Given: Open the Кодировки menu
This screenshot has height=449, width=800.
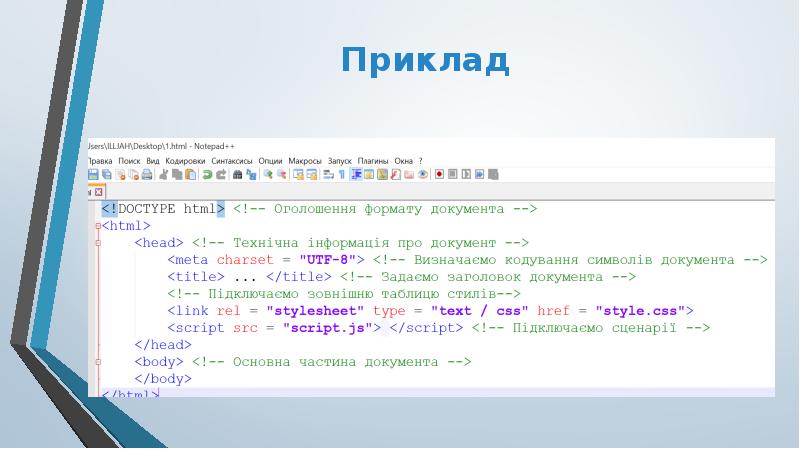Looking at the screenshot, I should [x=185, y=161].
